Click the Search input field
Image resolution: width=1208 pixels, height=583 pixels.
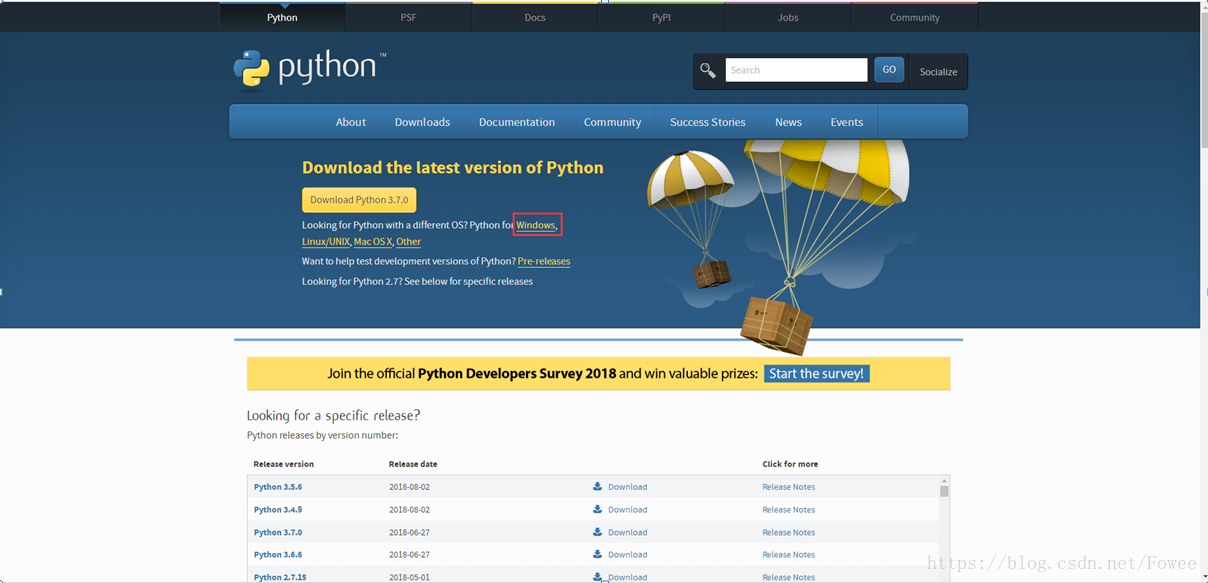coord(796,70)
